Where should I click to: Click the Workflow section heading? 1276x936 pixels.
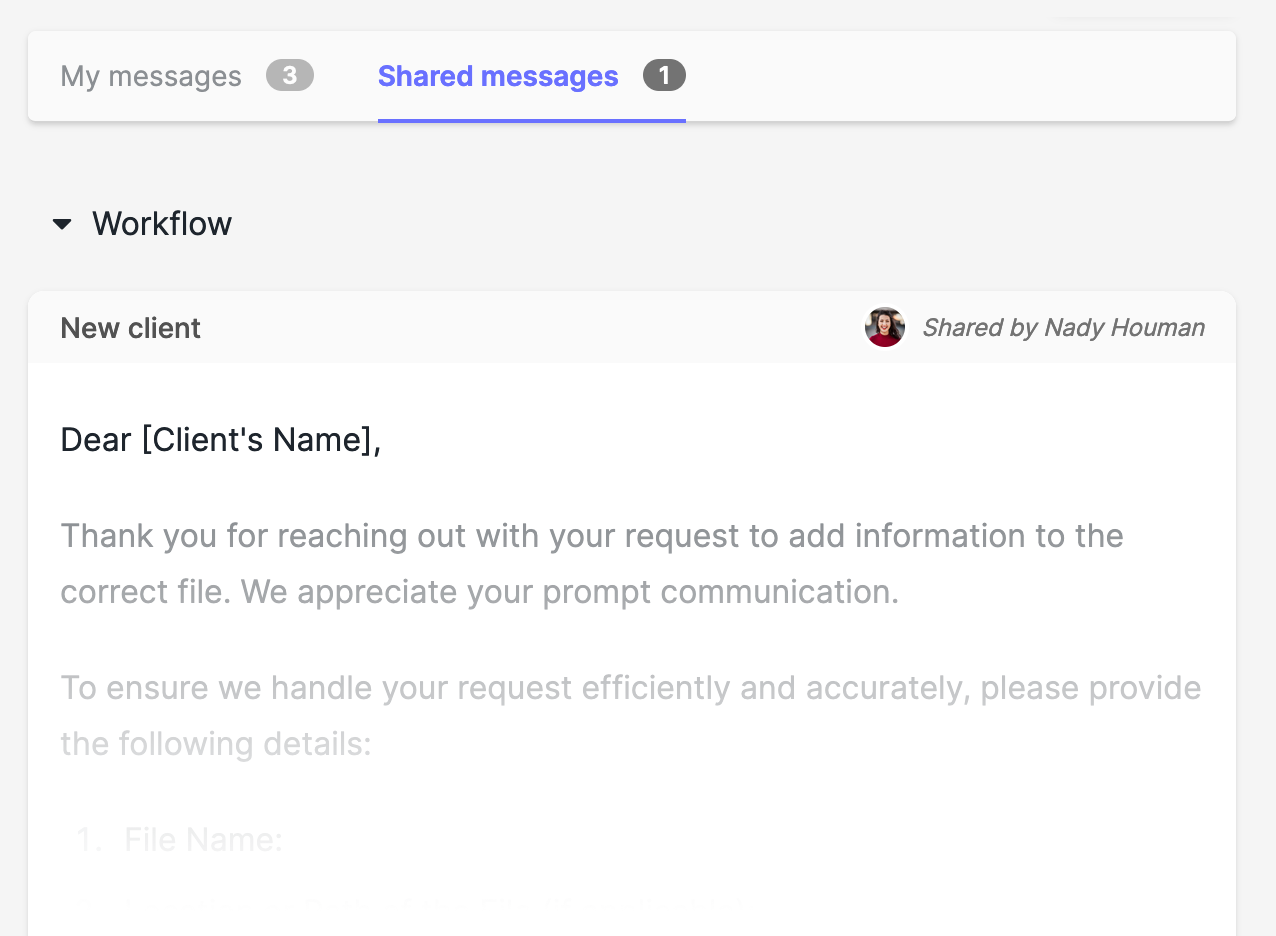162,224
